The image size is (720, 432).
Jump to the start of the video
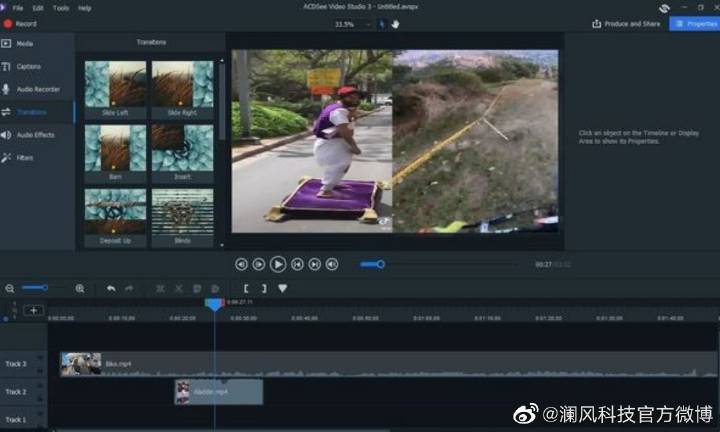coord(297,264)
